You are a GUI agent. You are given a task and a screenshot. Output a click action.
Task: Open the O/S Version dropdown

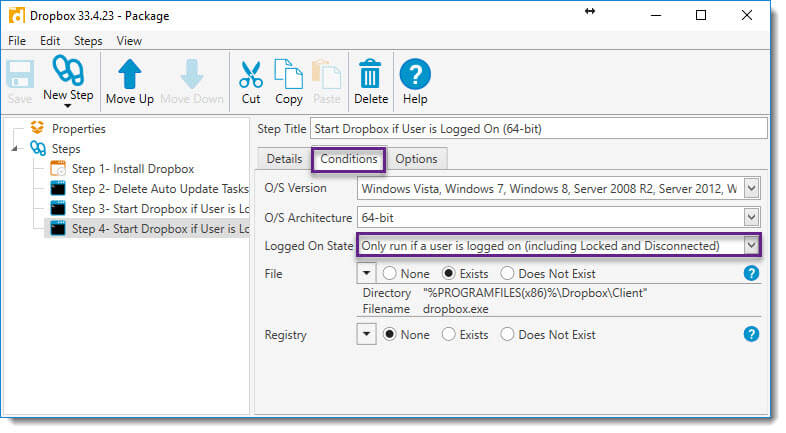[x=751, y=188]
